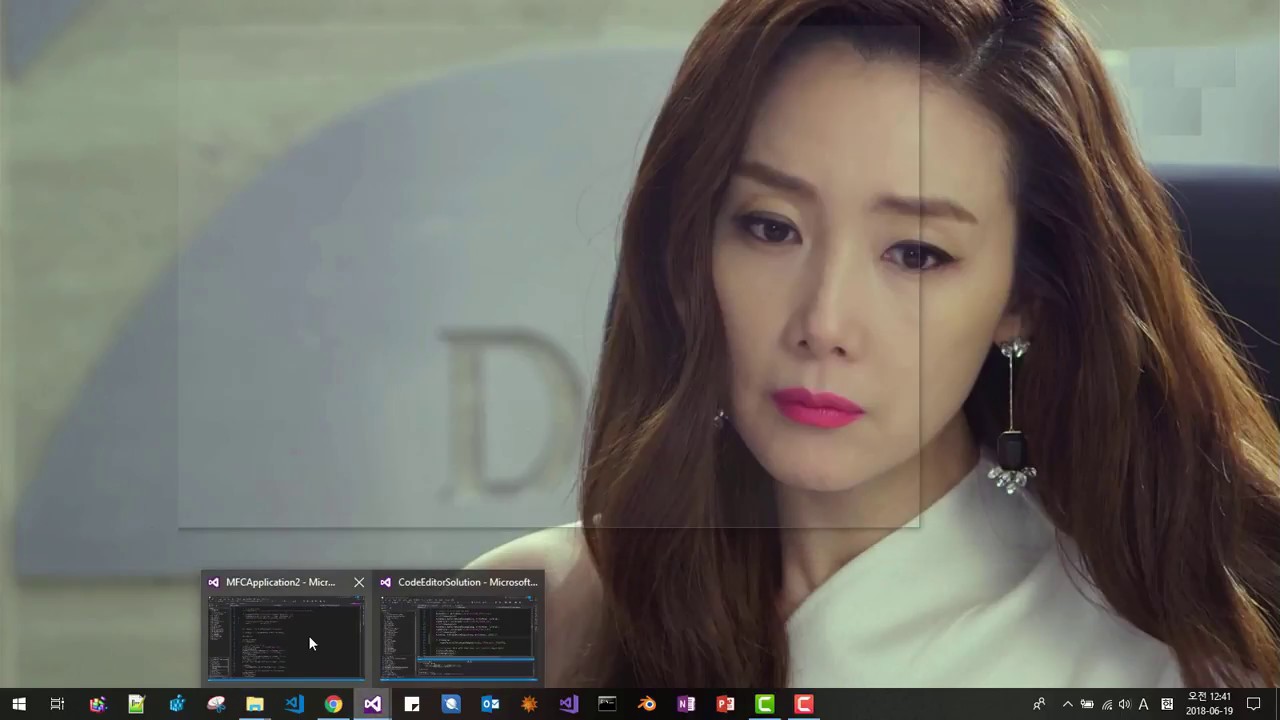Viewport: 1280px width, 720px height.
Task: Switch to Google Chrome on the taskbar
Action: (x=333, y=704)
